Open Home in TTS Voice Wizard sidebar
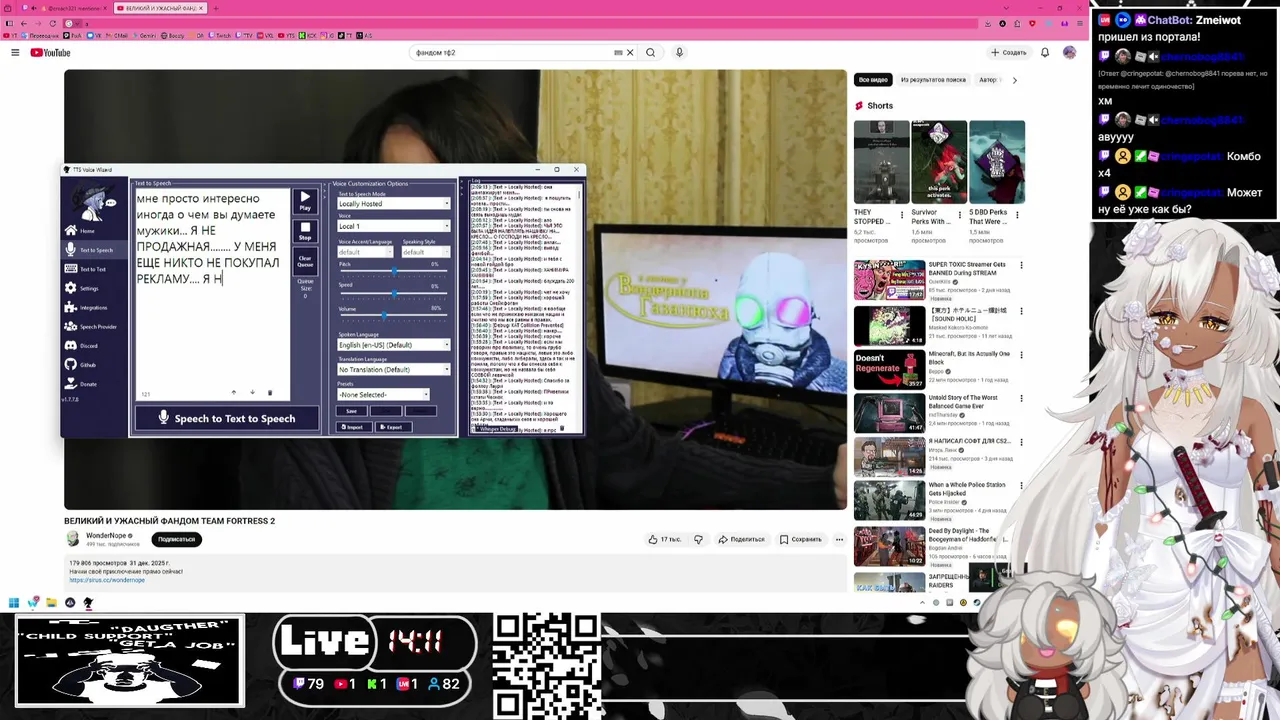The width and height of the screenshot is (1280, 720). click(x=94, y=231)
